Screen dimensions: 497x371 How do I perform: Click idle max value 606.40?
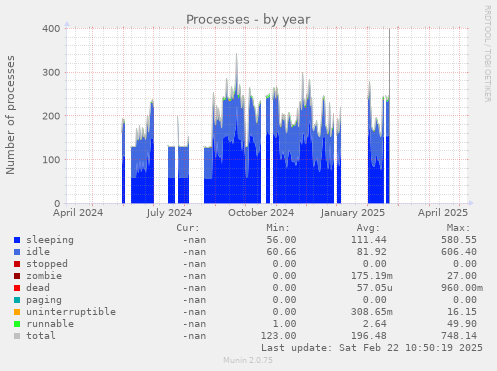459,252
